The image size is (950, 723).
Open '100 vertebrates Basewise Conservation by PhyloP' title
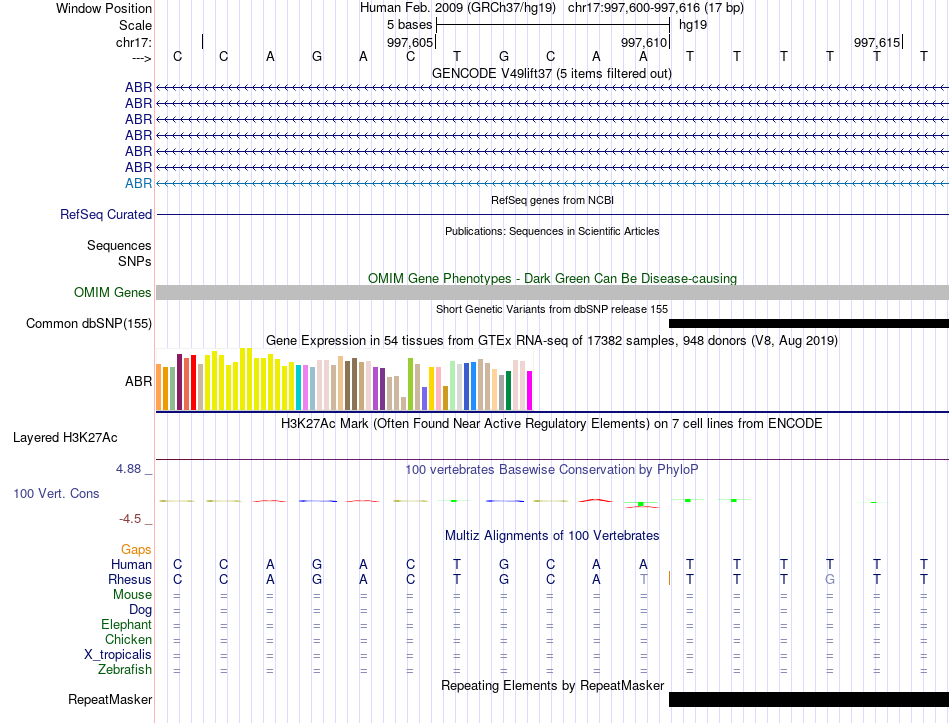[x=551, y=470]
